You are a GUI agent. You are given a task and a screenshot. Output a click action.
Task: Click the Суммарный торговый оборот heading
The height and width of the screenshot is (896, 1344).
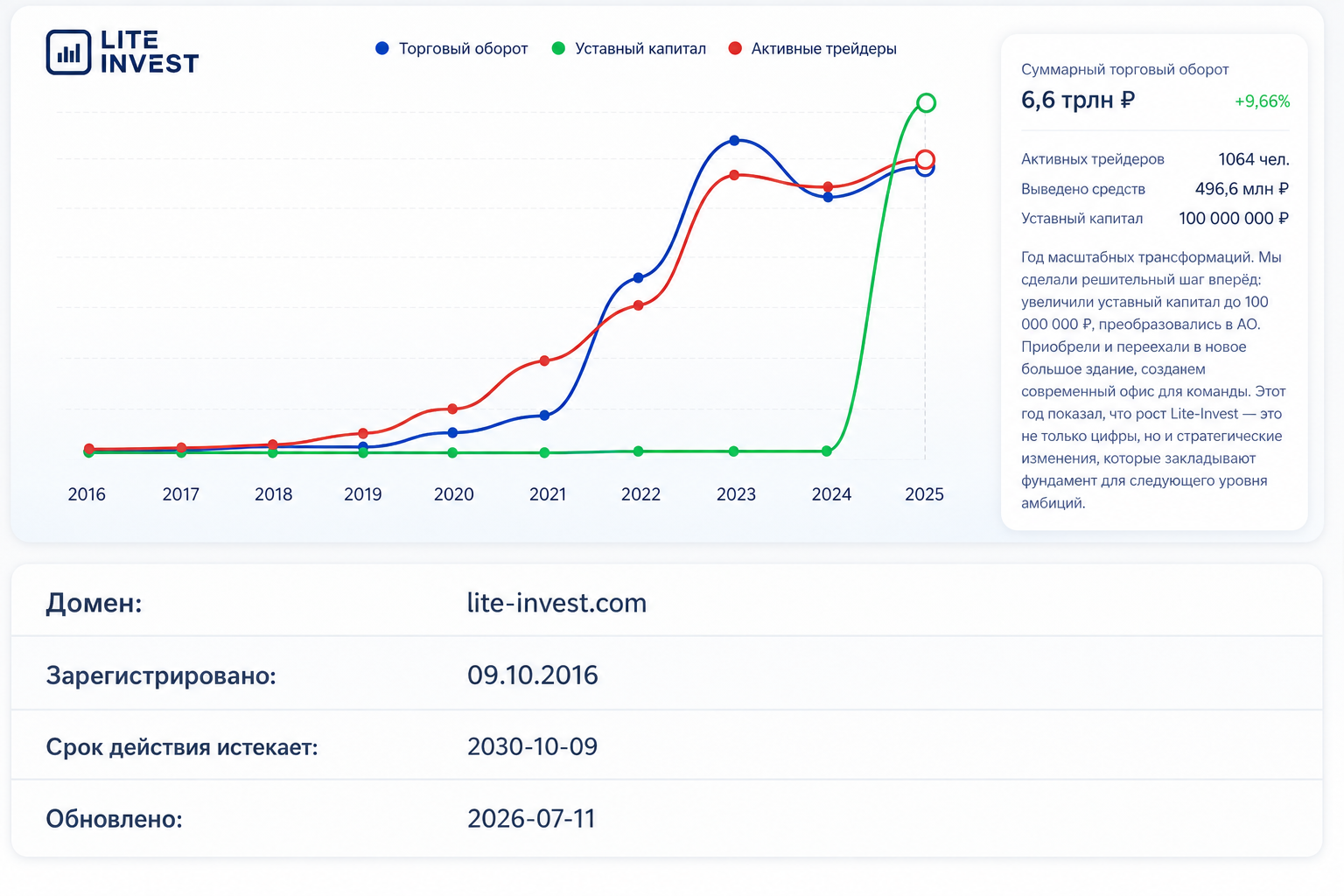point(1125,69)
